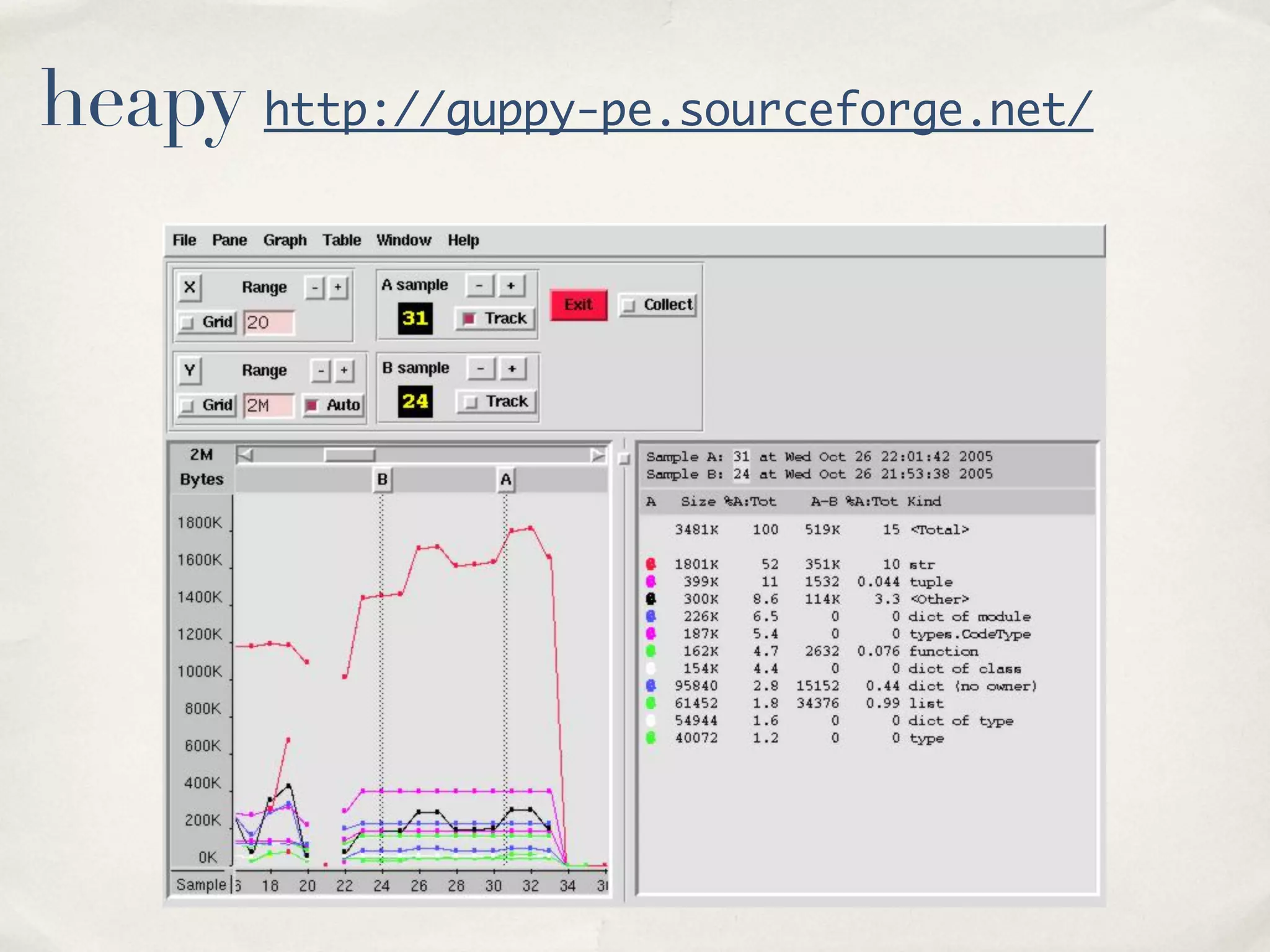Open the Pane menu
1270x952 pixels.
pos(229,240)
